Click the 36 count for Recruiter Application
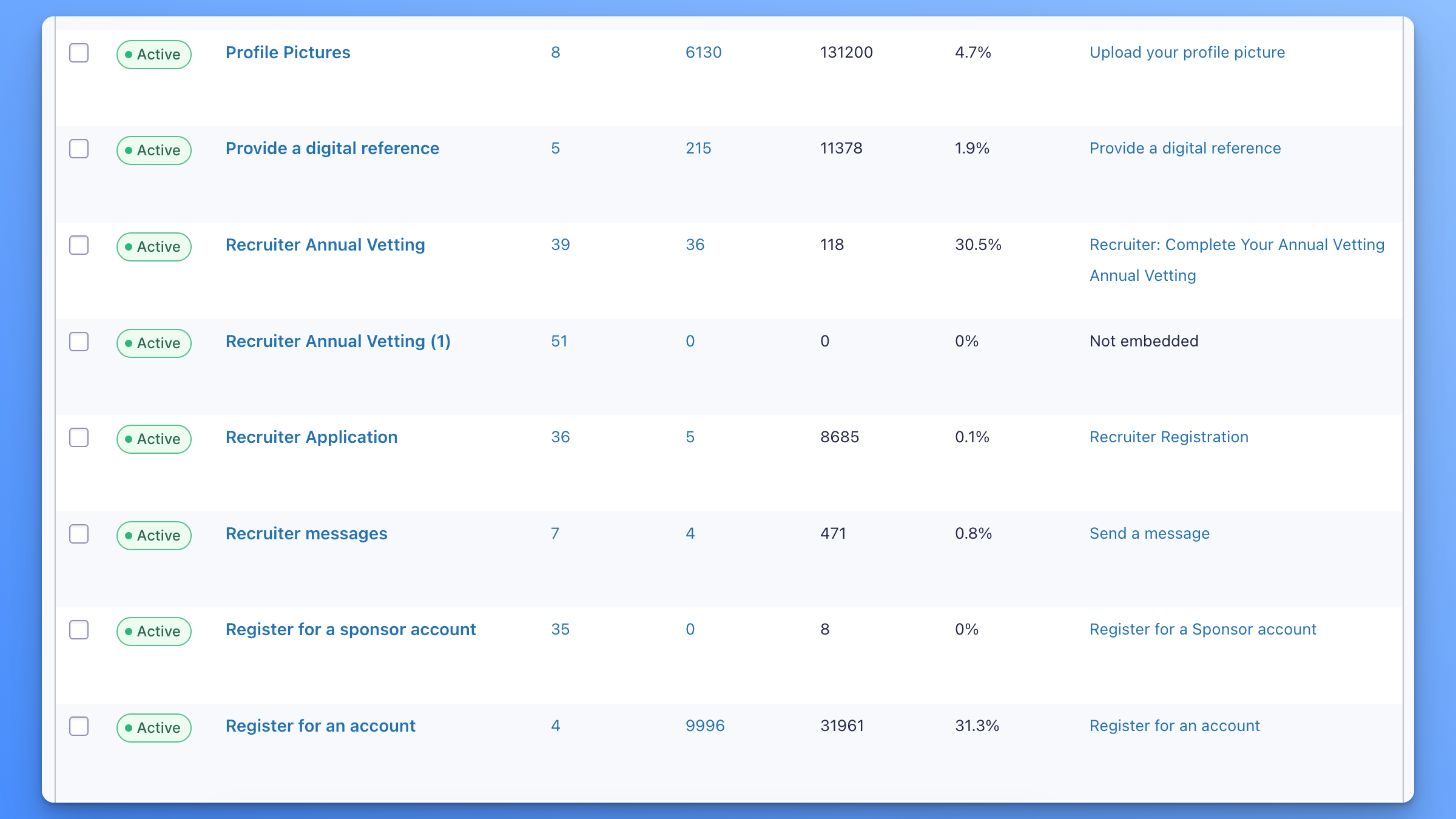Image resolution: width=1456 pixels, height=819 pixels. pos(561,437)
